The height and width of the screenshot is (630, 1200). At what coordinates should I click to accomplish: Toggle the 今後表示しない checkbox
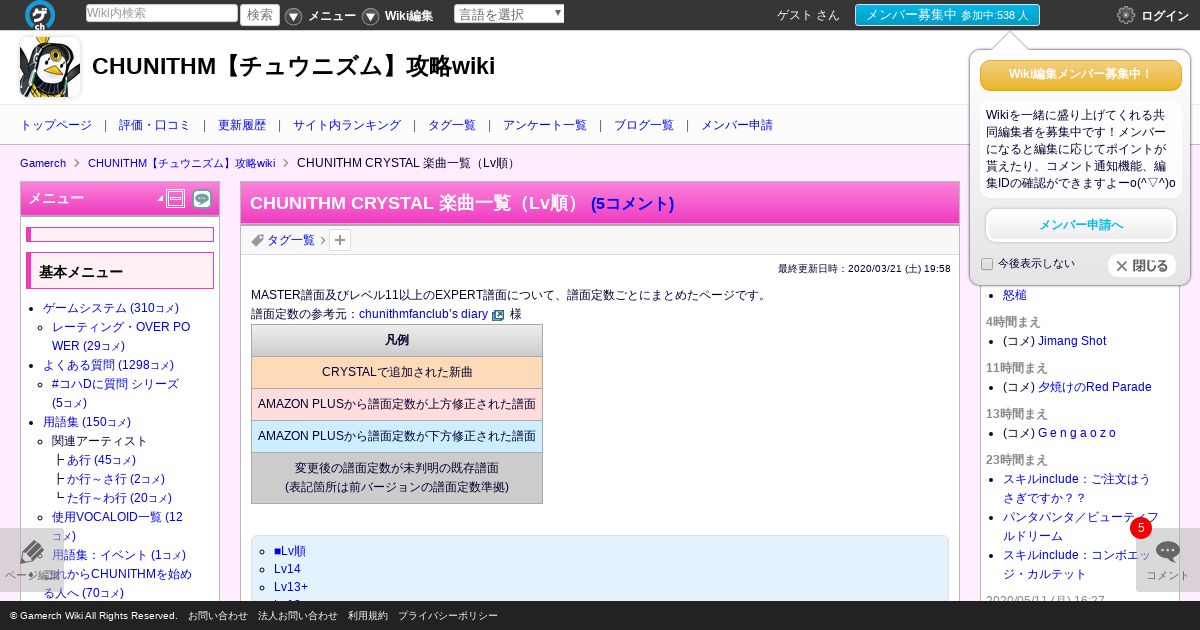(987, 264)
